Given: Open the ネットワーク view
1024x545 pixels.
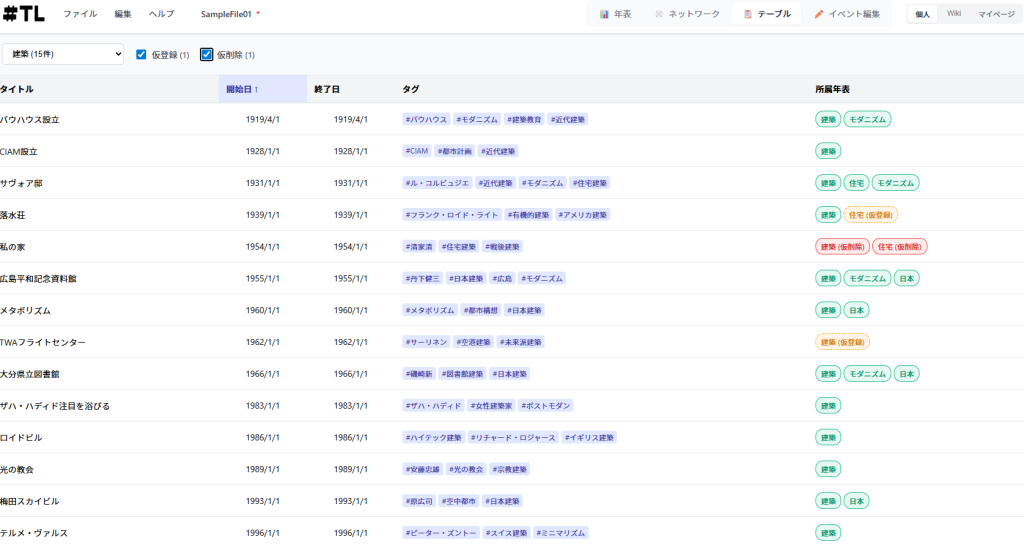Looking at the screenshot, I should click(686, 14).
